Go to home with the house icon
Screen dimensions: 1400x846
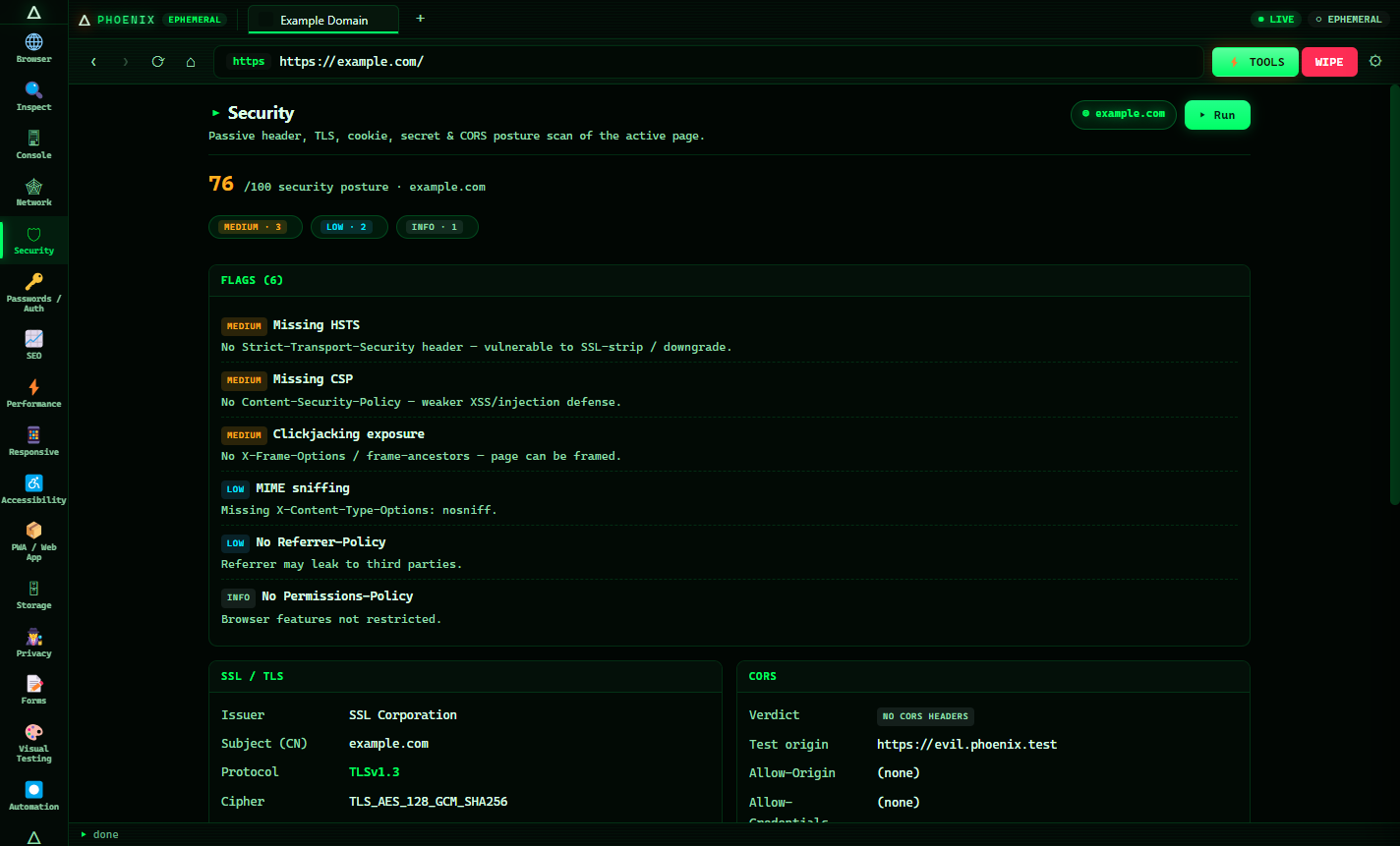pyautogui.click(x=191, y=61)
